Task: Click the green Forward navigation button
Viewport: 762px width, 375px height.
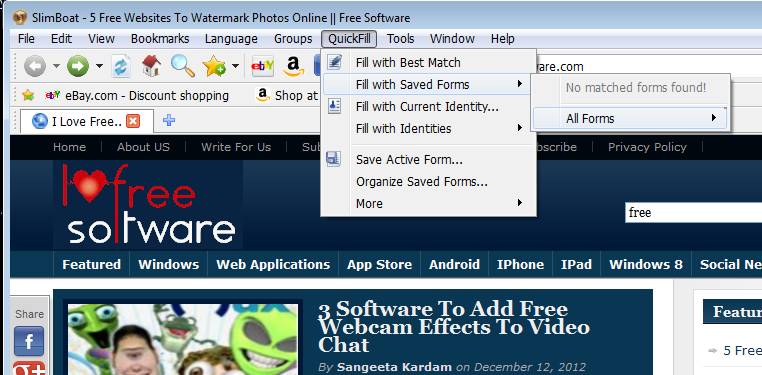Action: click(78, 66)
